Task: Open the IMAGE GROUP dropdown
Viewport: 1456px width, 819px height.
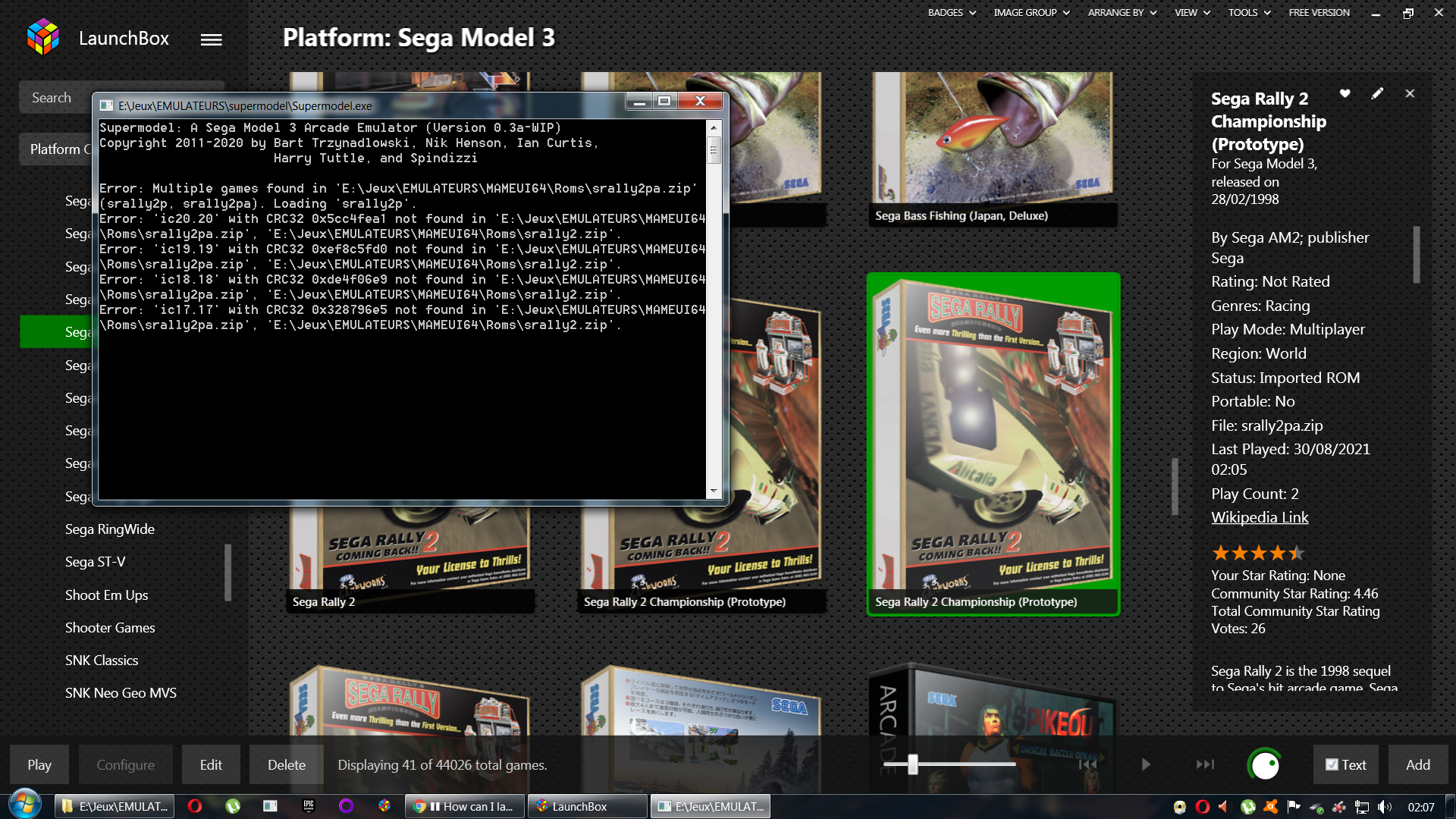Action: 1031,12
